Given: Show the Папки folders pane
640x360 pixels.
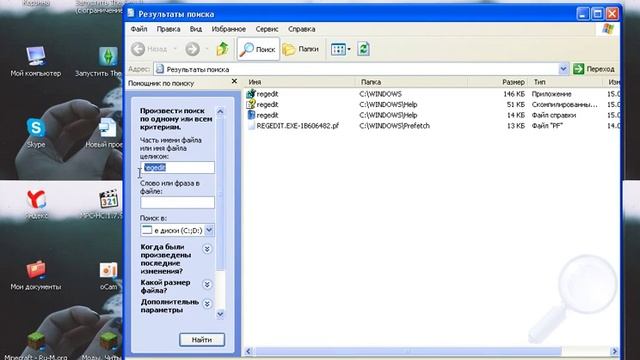Looking at the screenshot, I should pyautogui.click(x=301, y=49).
